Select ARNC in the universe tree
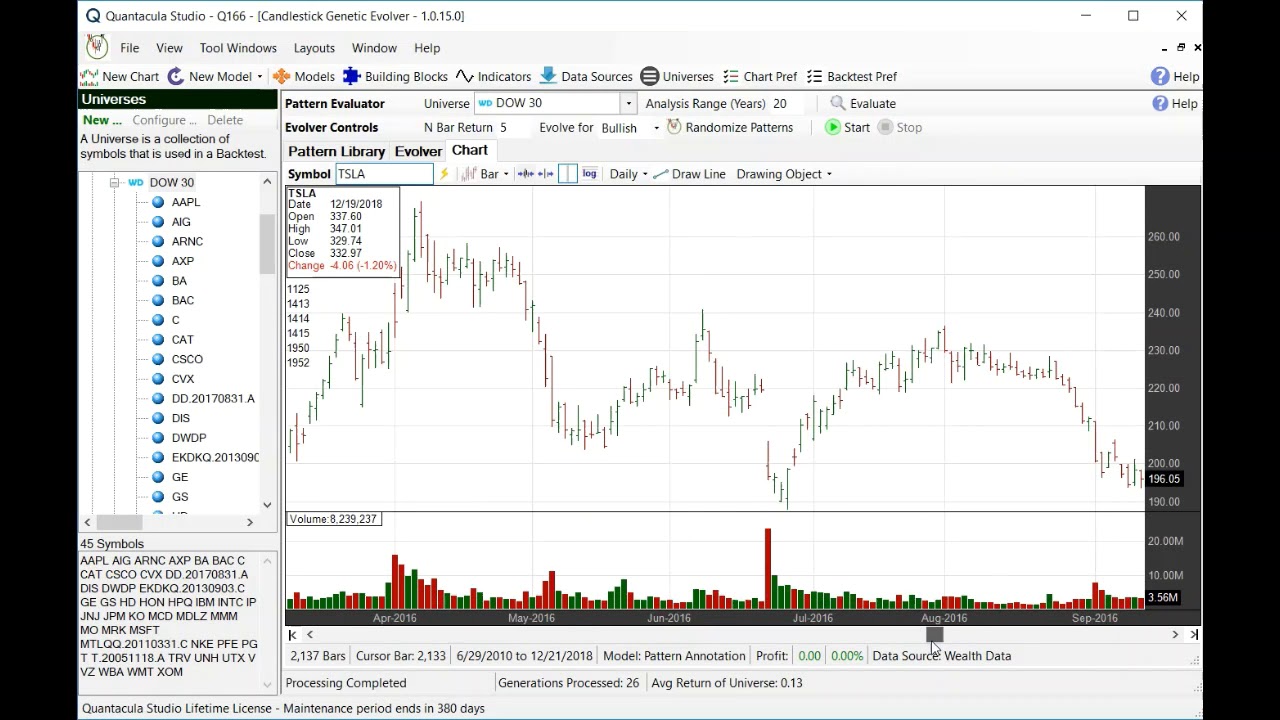The image size is (1280, 720). 187,241
